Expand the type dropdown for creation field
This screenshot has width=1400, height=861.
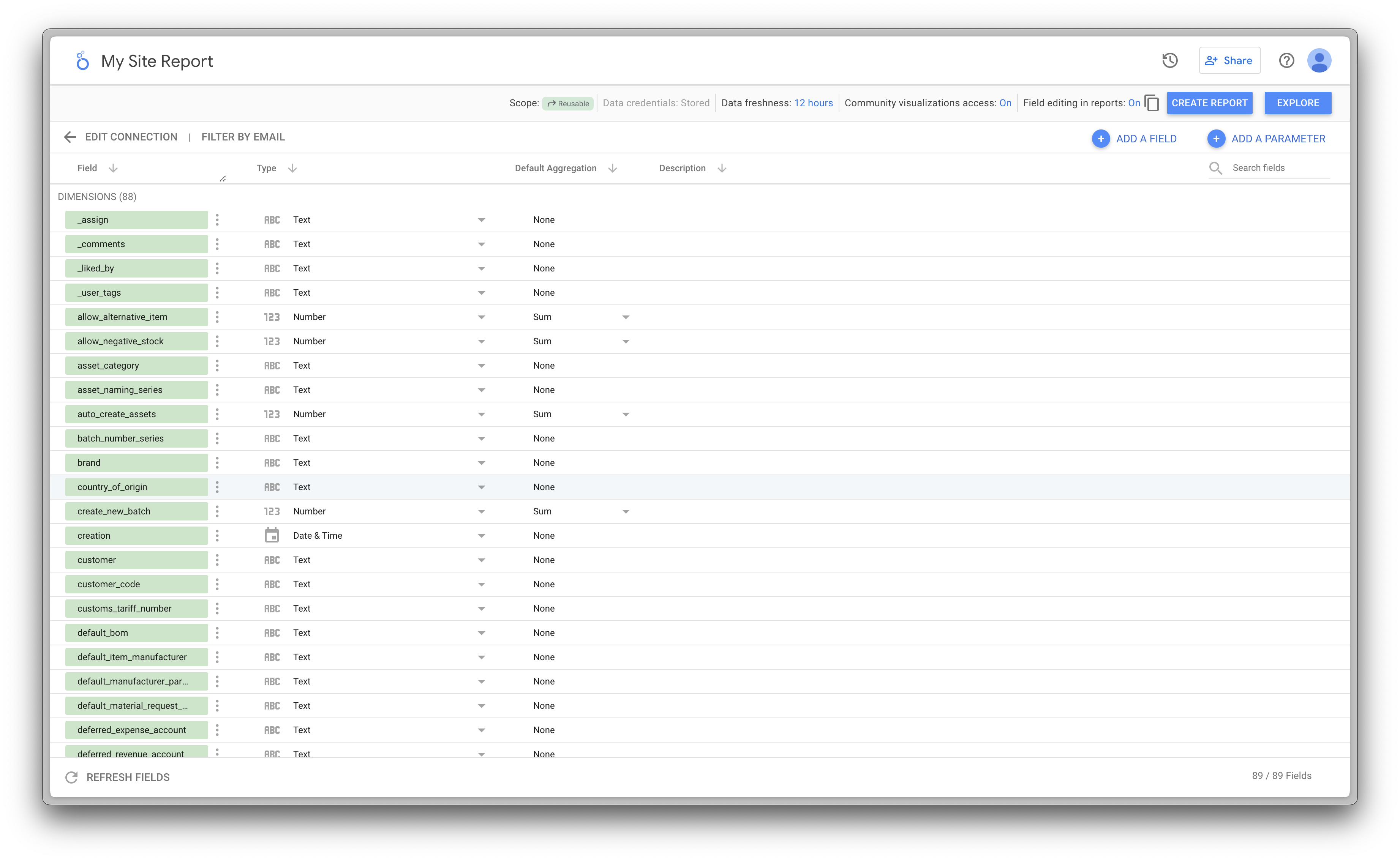[x=481, y=535]
